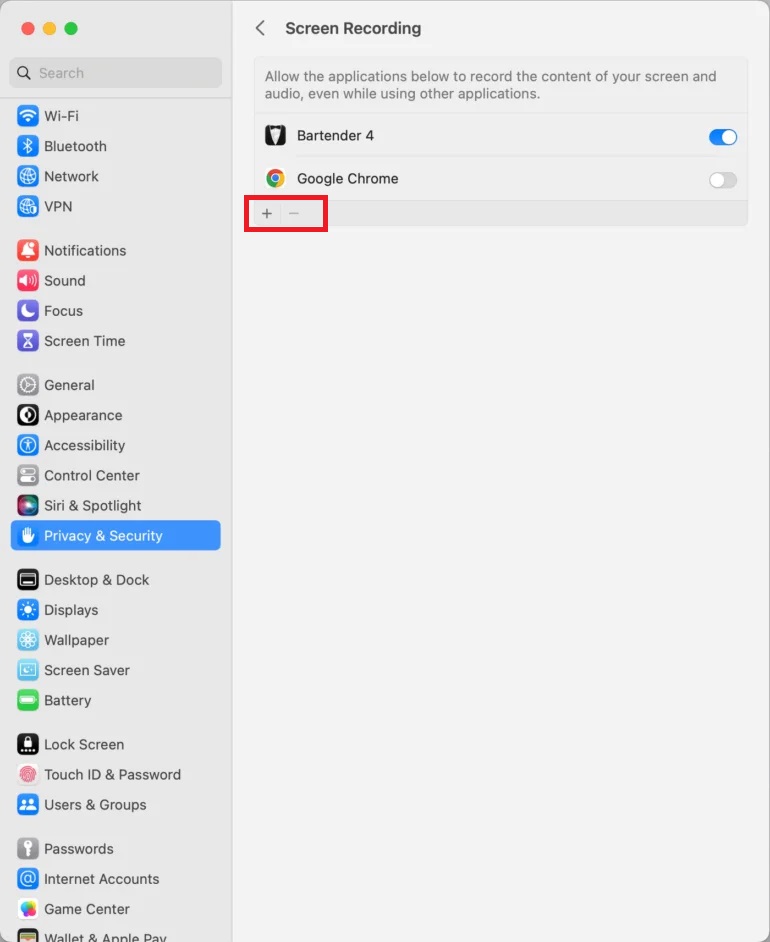Select the Screen Time hourglass icon
This screenshot has width=770, height=942.
point(28,341)
